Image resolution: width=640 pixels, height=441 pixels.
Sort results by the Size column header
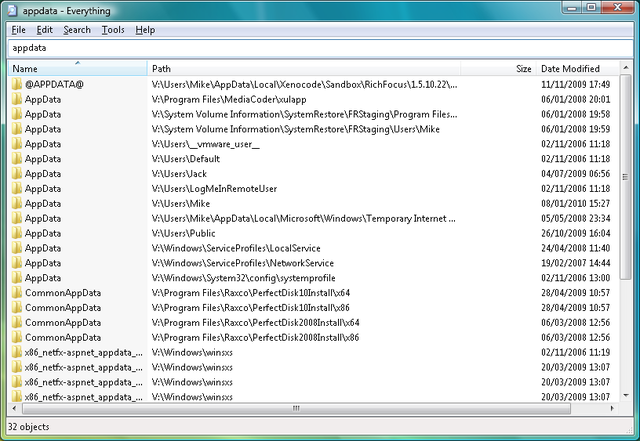click(x=498, y=69)
